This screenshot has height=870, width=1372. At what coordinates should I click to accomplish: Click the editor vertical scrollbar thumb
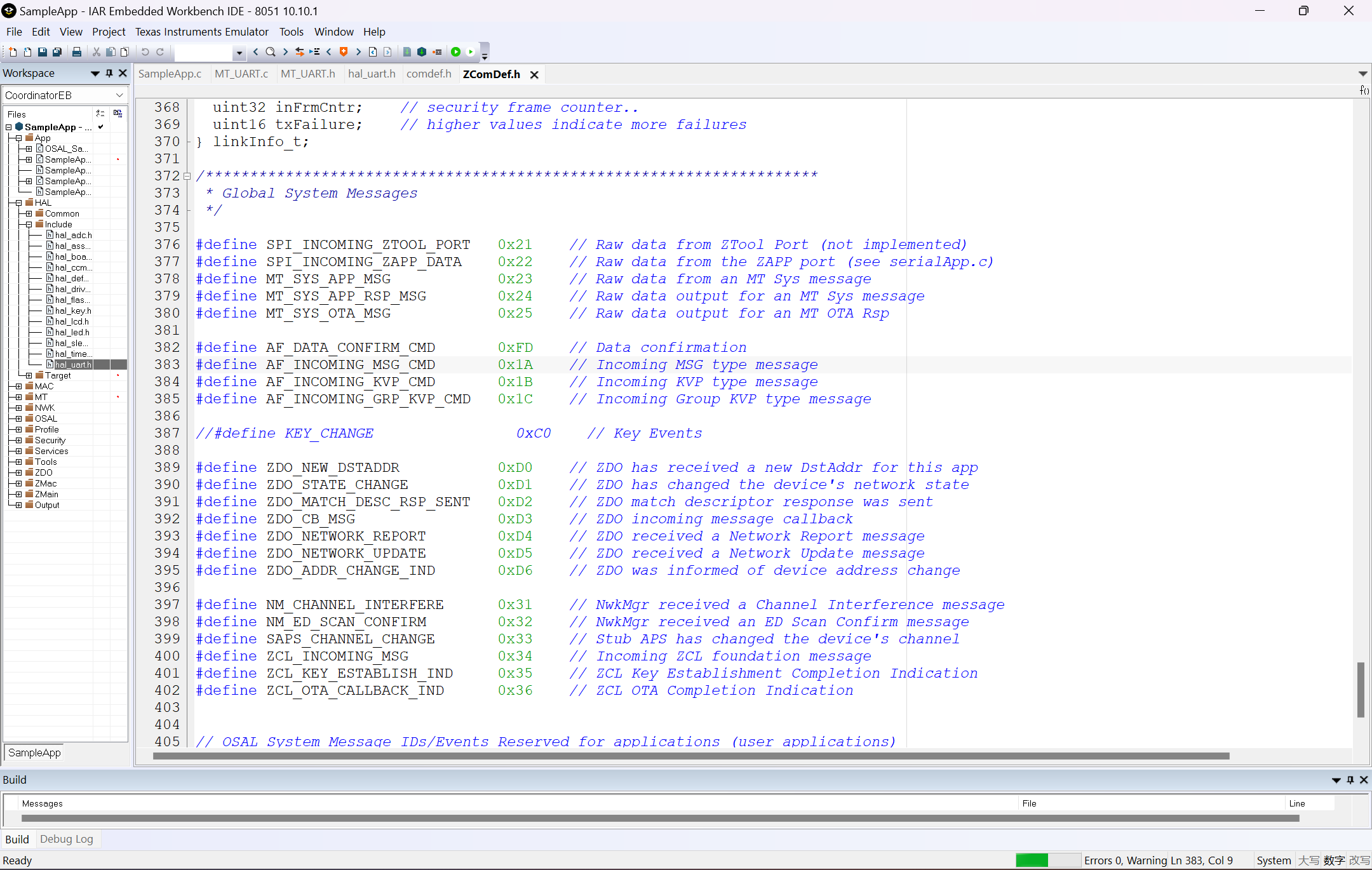click(x=1361, y=689)
